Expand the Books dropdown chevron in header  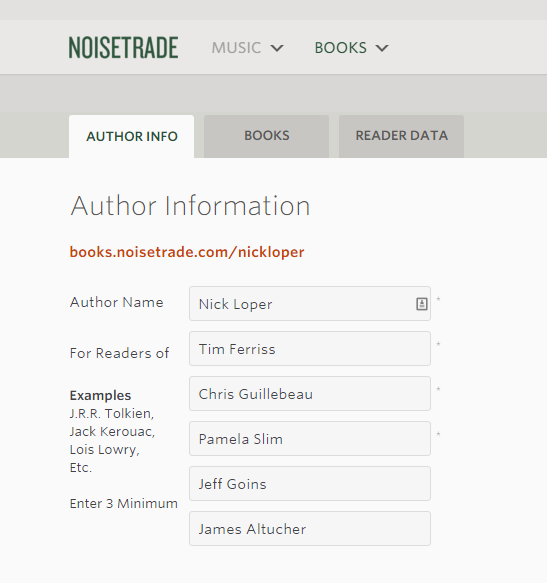pos(382,48)
